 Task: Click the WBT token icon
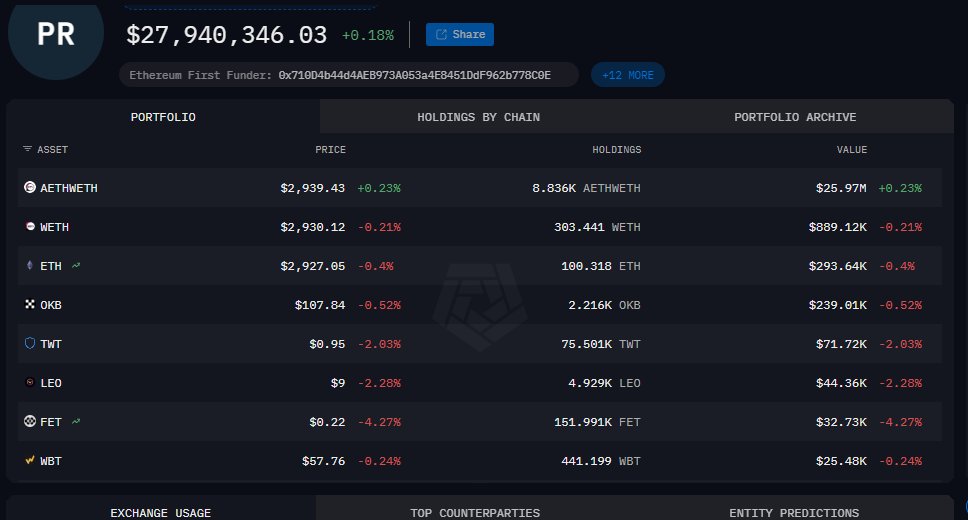pyautogui.click(x=30, y=460)
